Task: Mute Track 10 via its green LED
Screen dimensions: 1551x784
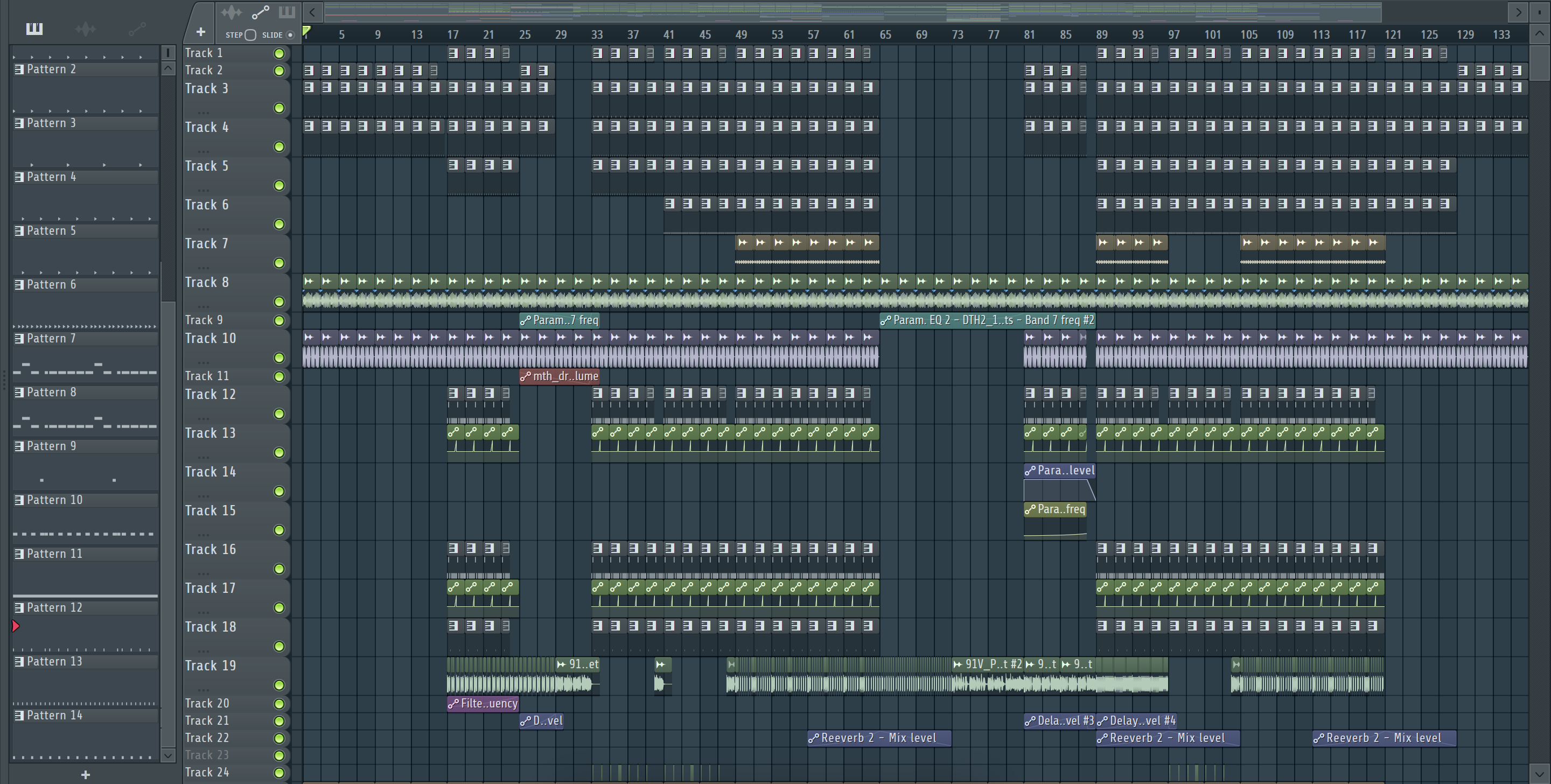Action: click(279, 358)
